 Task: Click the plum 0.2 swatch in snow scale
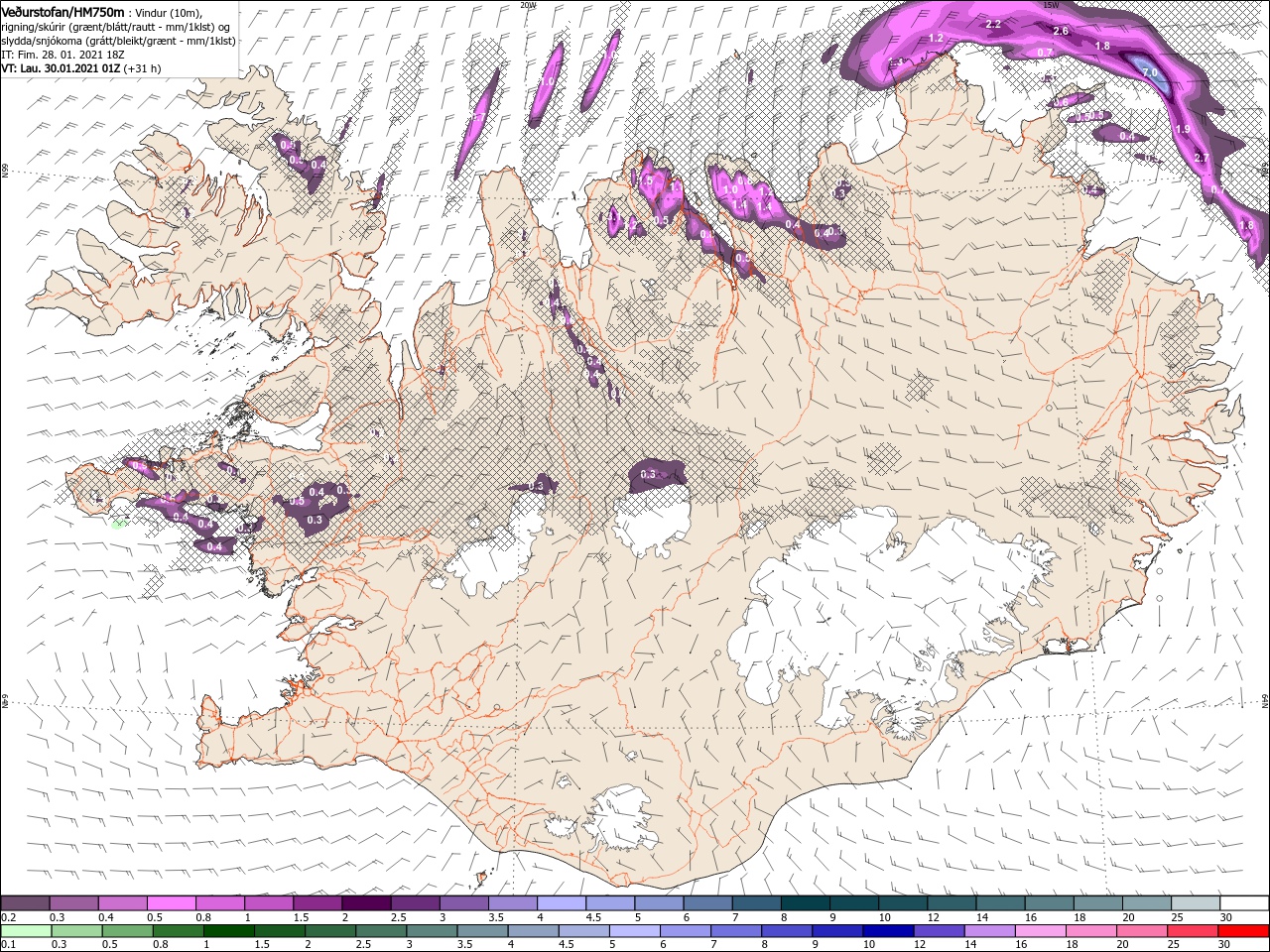[25, 903]
